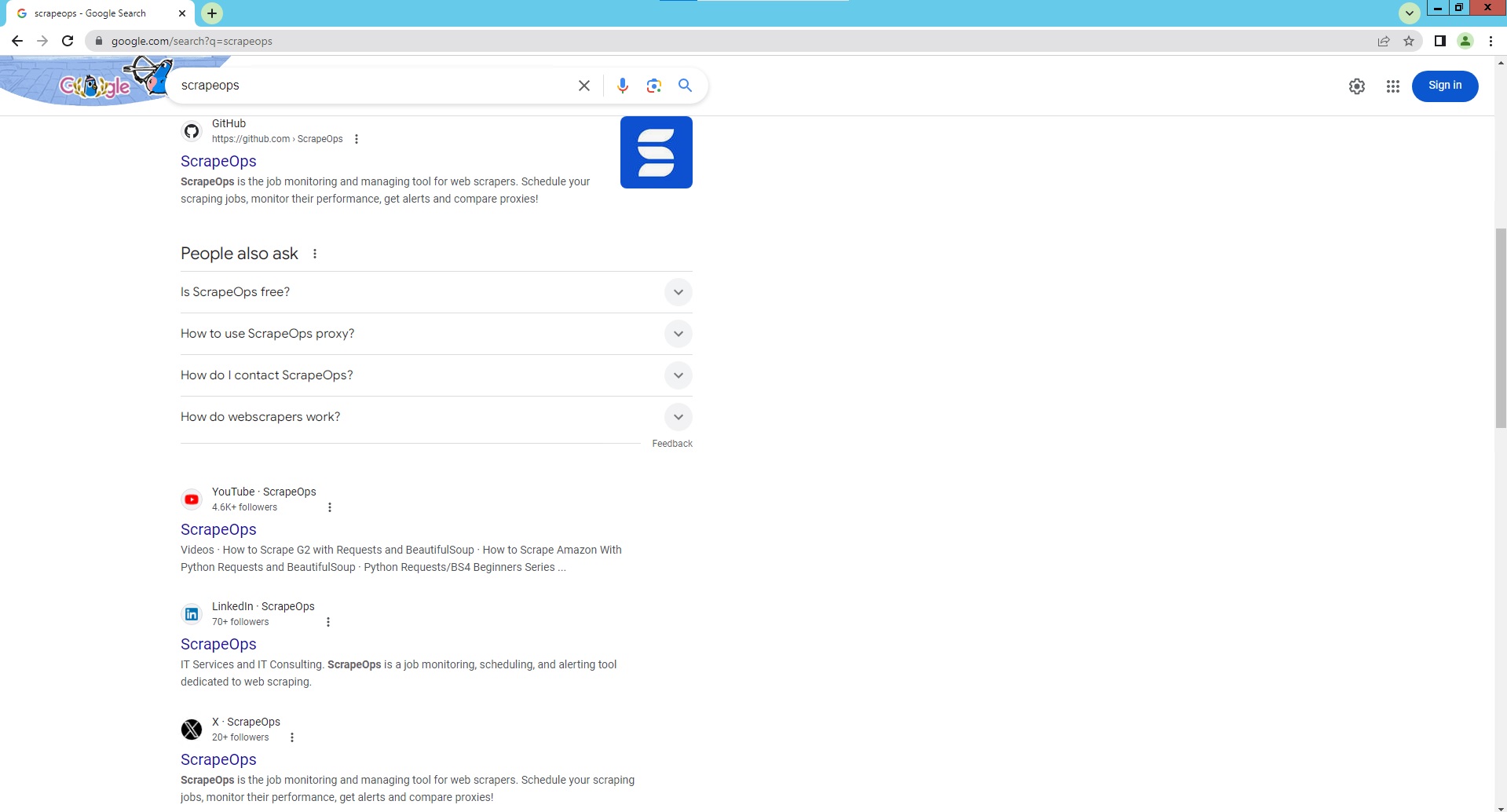Open the quick settings gear
Viewport: 1507px width, 812px height.
pyautogui.click(x=1357, y=86)
